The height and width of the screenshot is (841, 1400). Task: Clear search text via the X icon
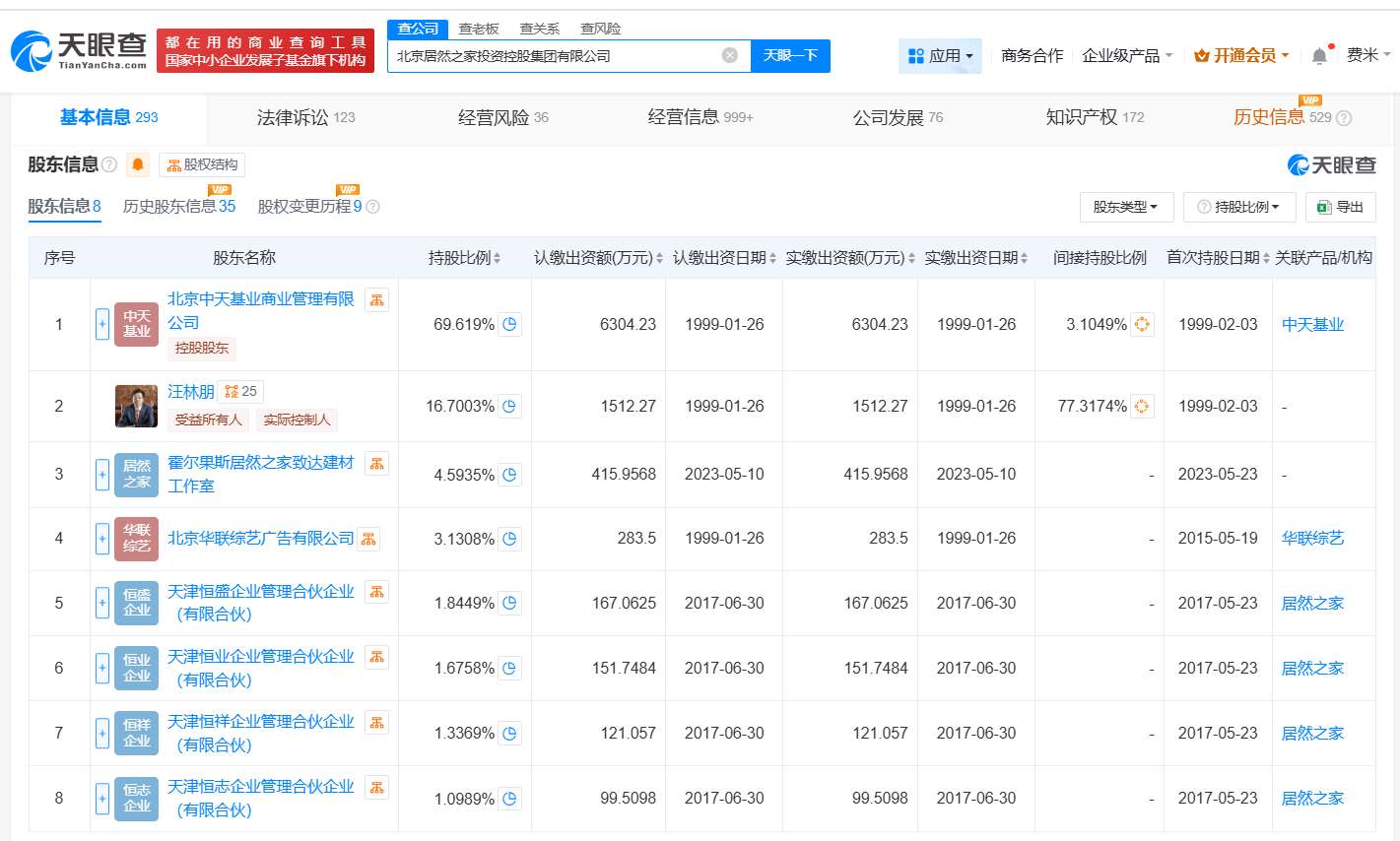point(730,56)
